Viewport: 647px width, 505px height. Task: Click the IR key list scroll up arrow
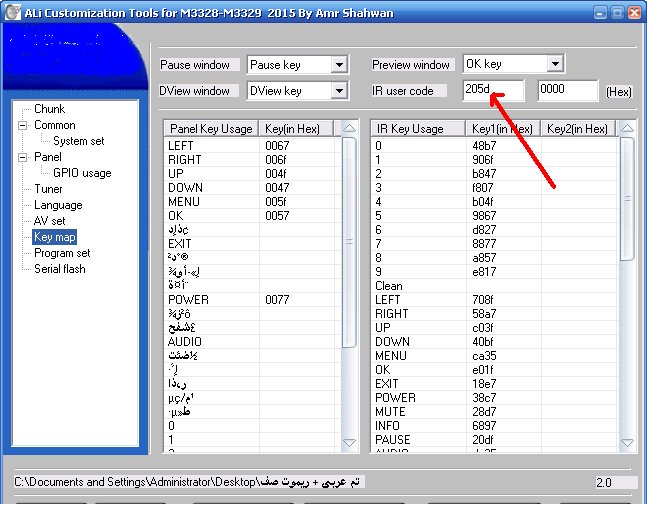(627, 128)
